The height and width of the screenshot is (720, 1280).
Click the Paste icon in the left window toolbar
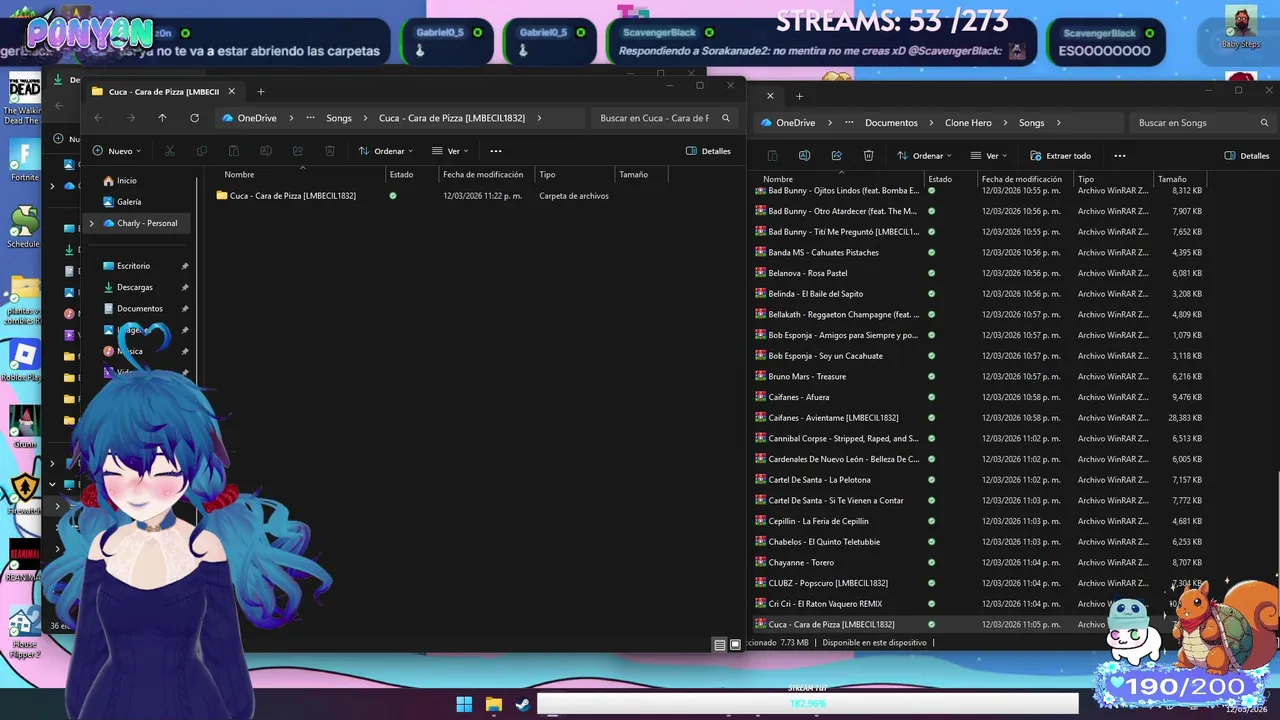234,151
